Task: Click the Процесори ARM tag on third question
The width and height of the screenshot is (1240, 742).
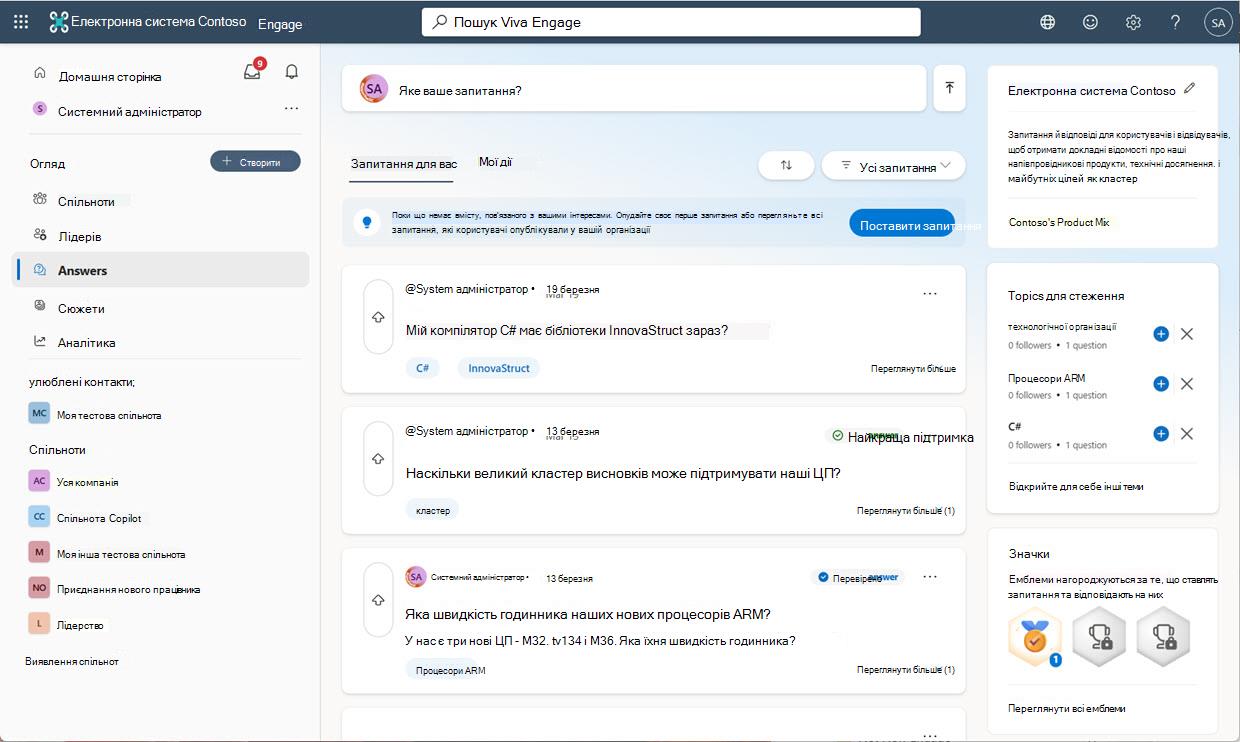Action: pos(450,670)
